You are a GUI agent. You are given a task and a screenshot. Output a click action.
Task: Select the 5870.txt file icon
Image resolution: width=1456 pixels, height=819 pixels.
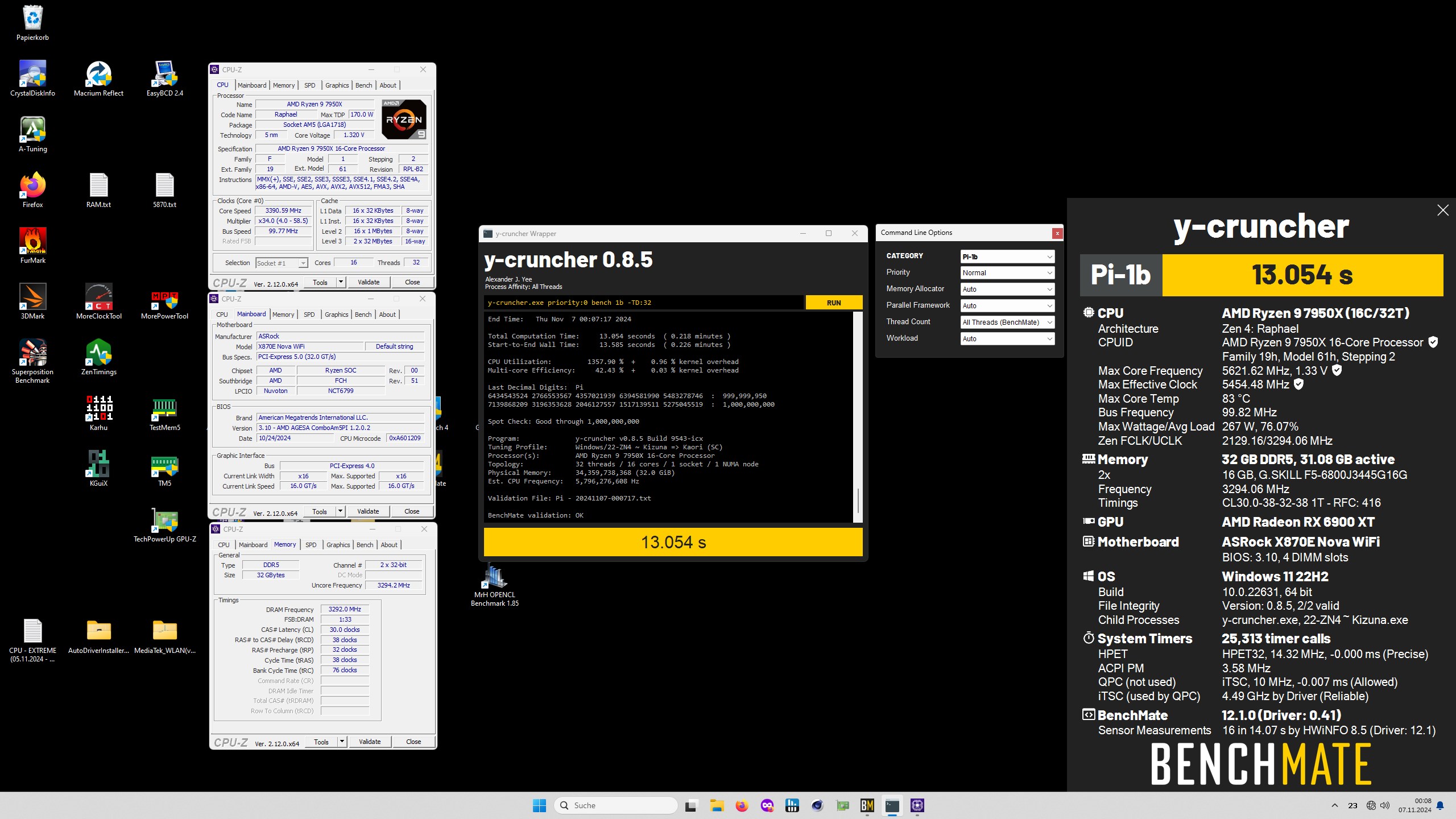tap(165, 190)
